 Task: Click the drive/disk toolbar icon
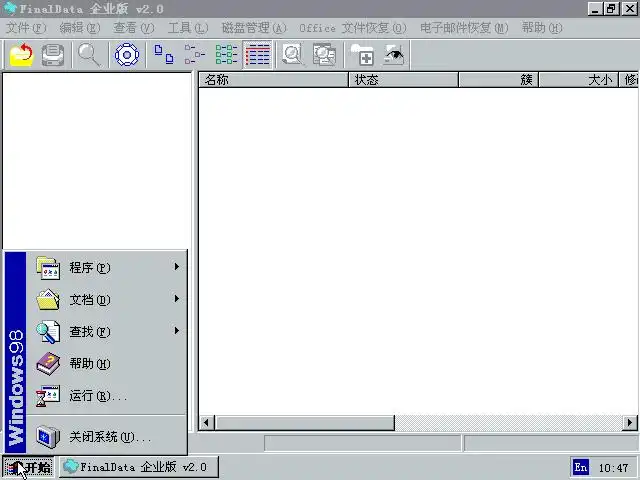(53, 55)
